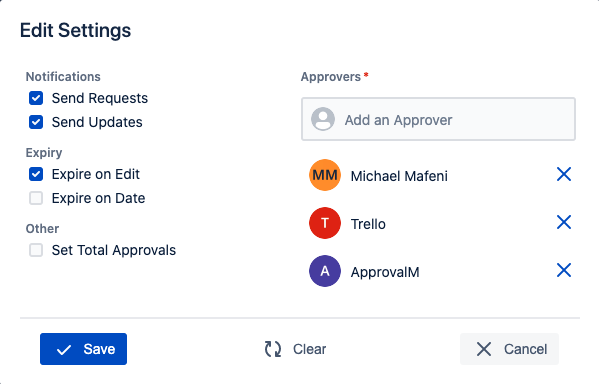Viewport: 599px width, 384px height.
Task: Disable Expire on Edit
Action: tap(36, 174)
